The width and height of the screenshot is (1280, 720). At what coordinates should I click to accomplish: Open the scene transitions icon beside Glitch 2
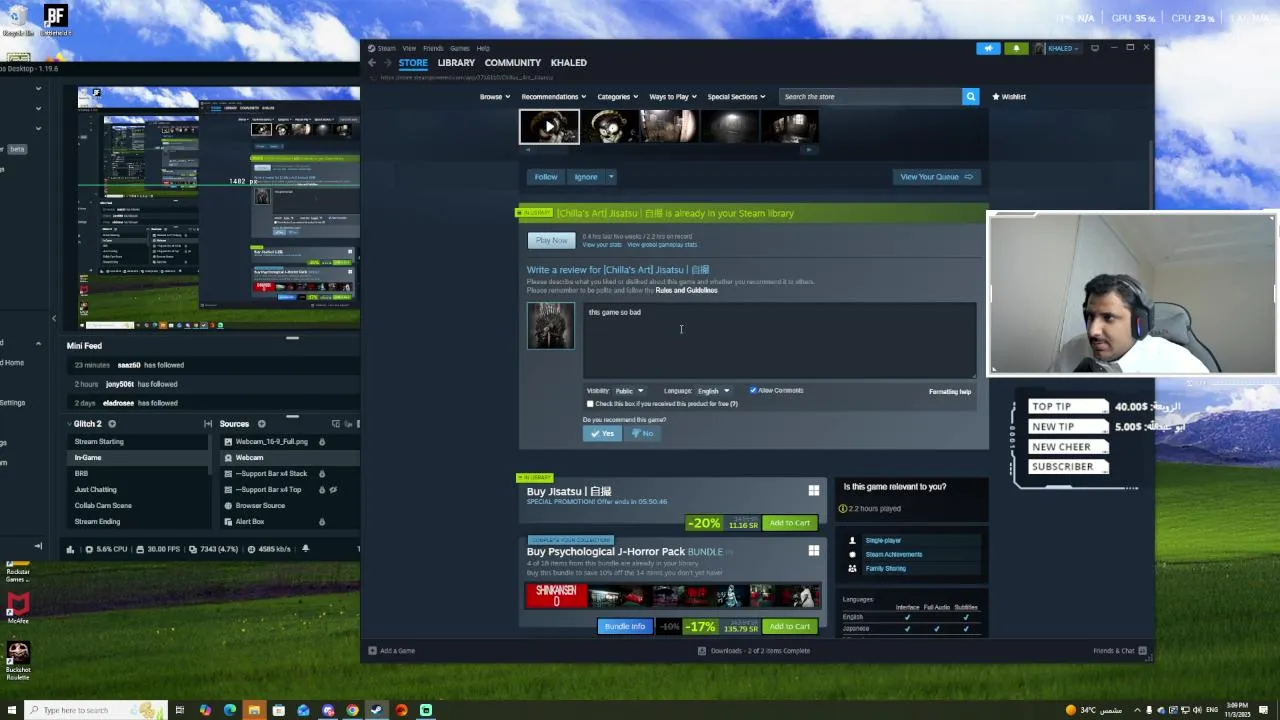208,424
